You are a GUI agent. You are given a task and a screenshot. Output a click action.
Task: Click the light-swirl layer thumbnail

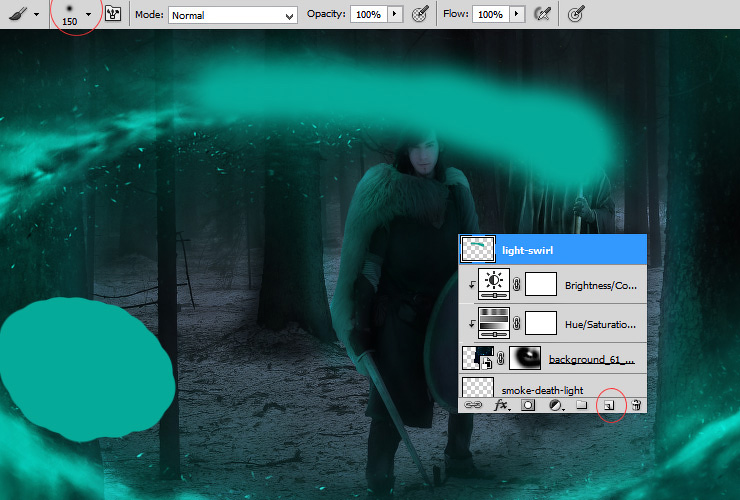pyautogui.click(x=478, y=249)
